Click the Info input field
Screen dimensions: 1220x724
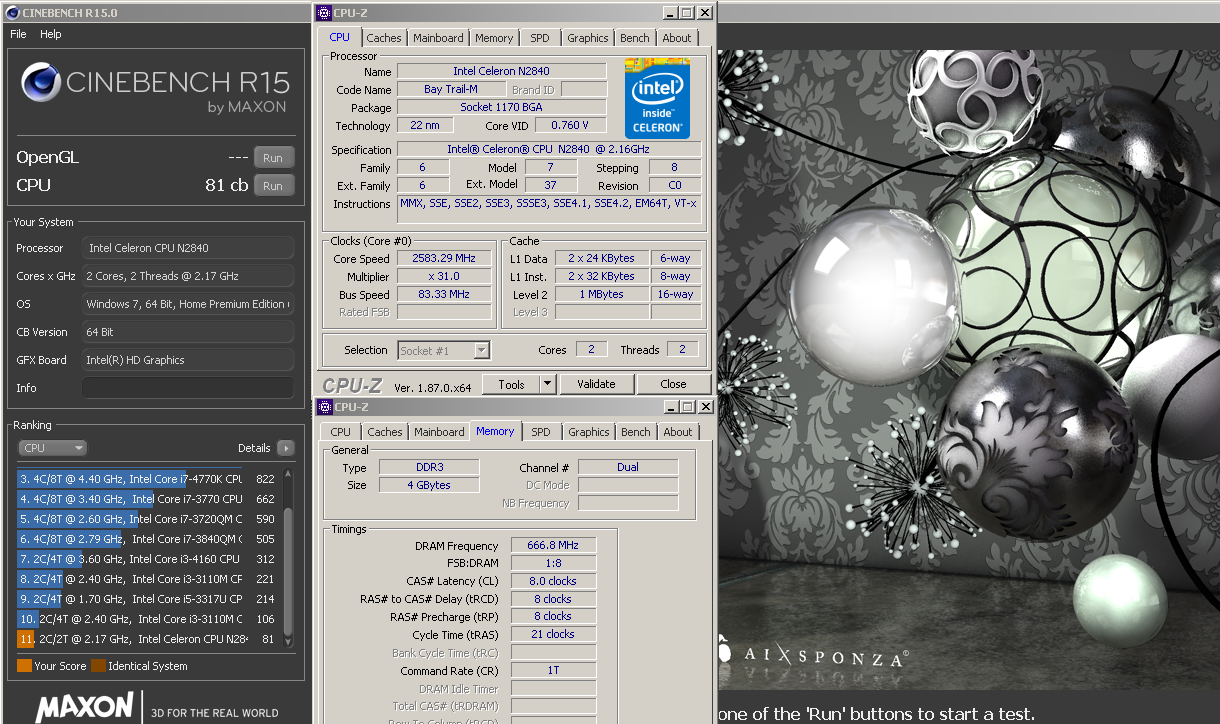pos(188,388)
